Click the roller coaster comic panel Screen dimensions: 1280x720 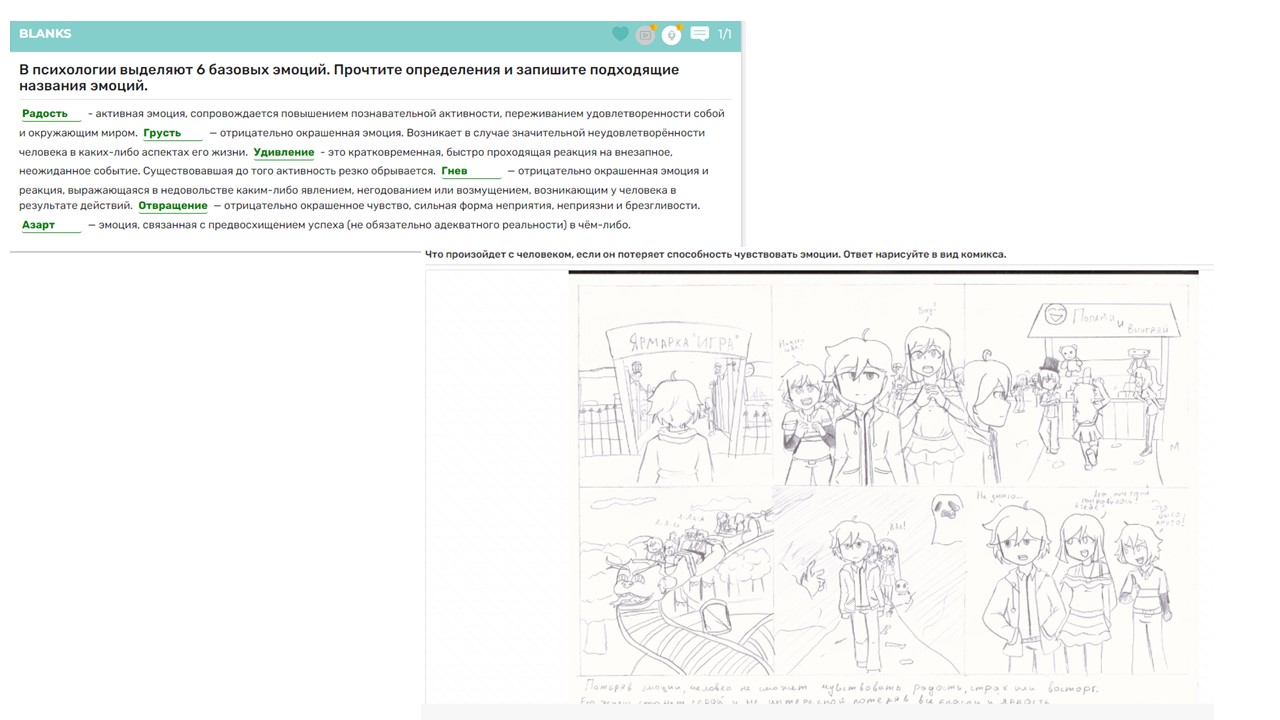[x=674, y=582]
